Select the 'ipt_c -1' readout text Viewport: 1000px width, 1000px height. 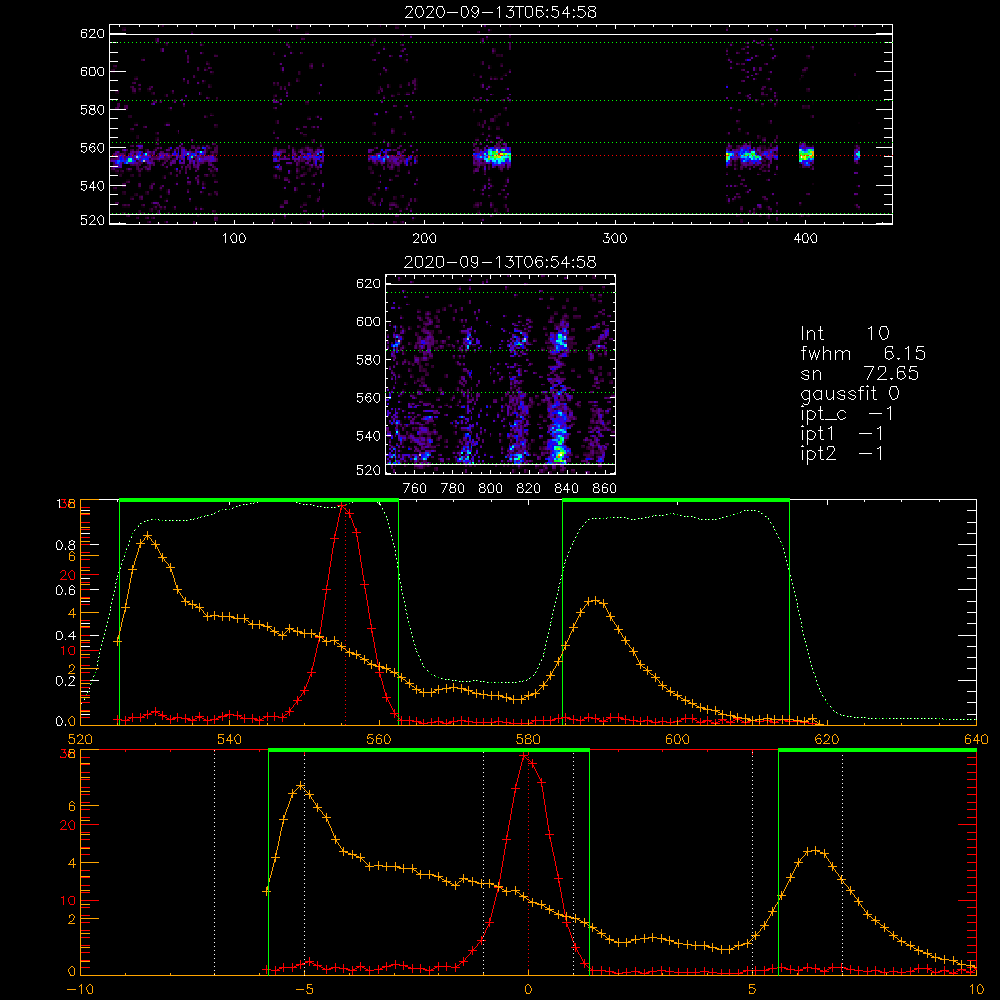pos(847,414)
